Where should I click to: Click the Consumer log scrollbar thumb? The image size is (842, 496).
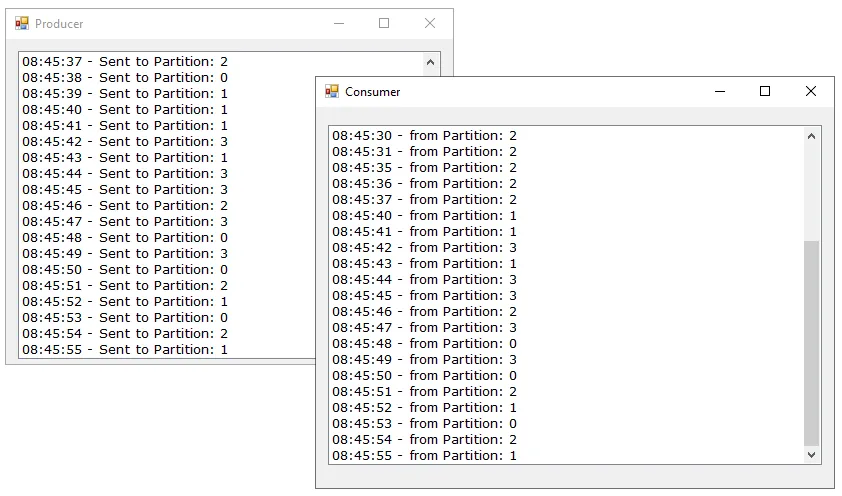[x=811, y=343]
